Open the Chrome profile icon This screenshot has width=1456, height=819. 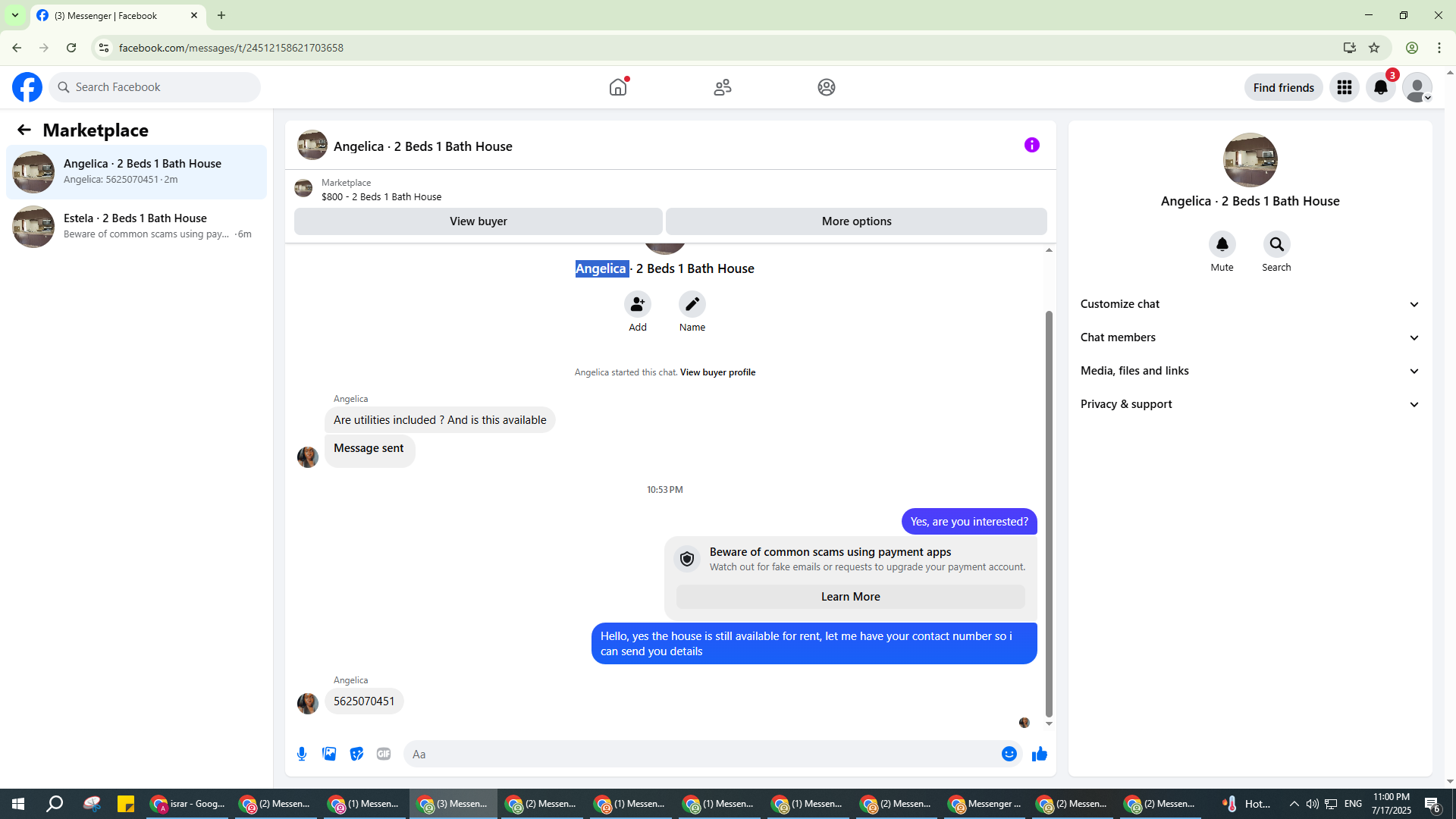1412,48
